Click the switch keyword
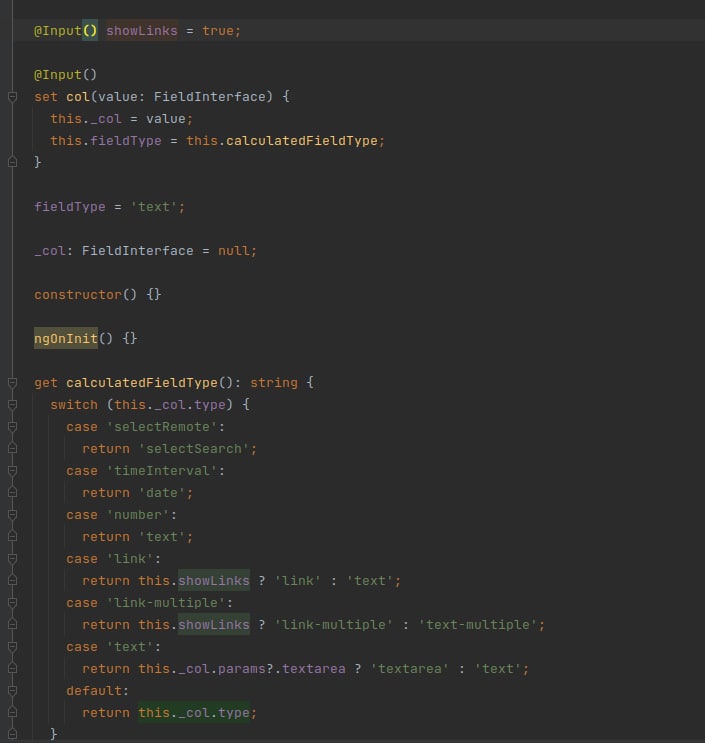 click(x=74, y=405)
